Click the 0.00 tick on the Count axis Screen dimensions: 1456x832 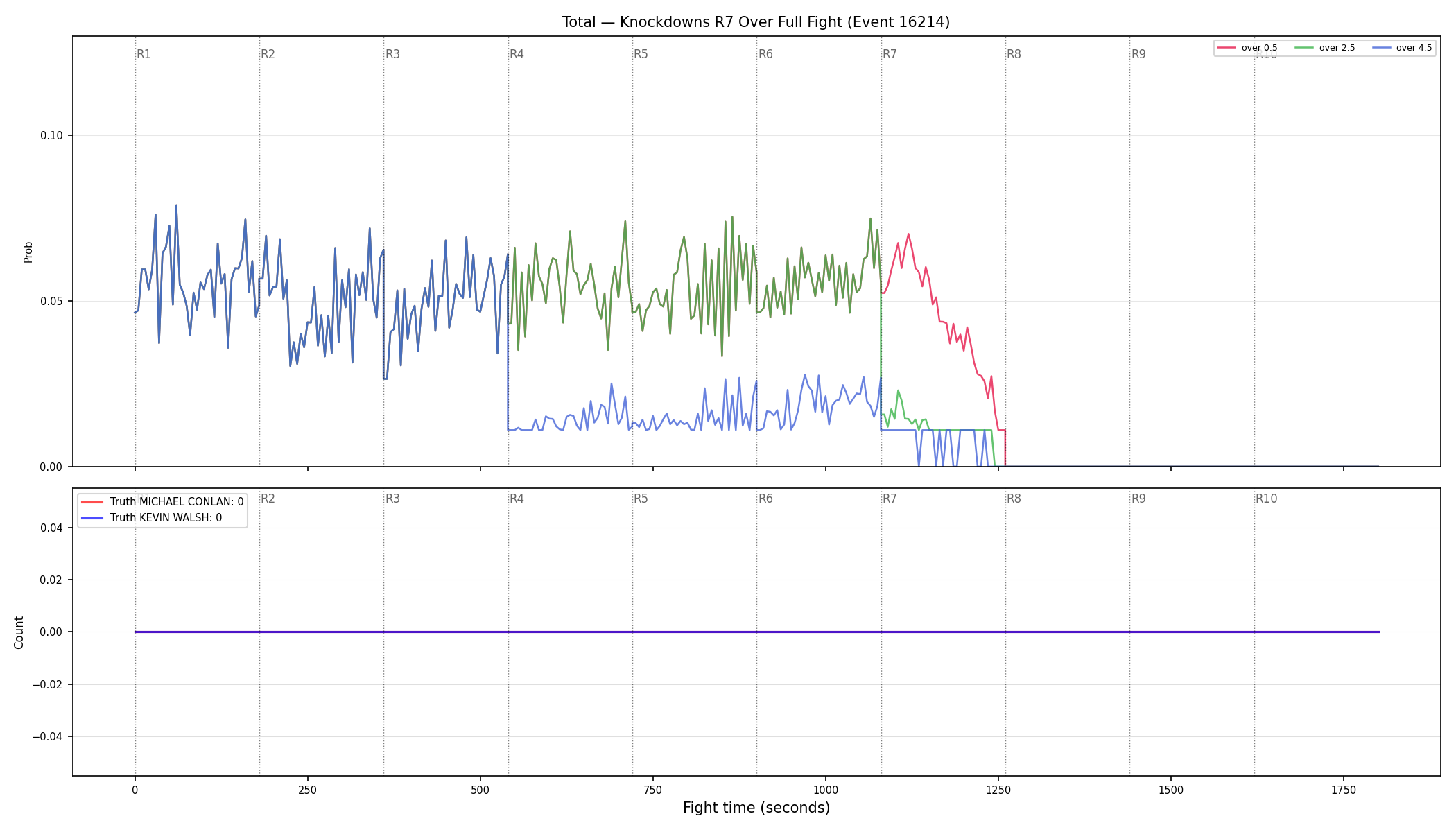(51, 632)
